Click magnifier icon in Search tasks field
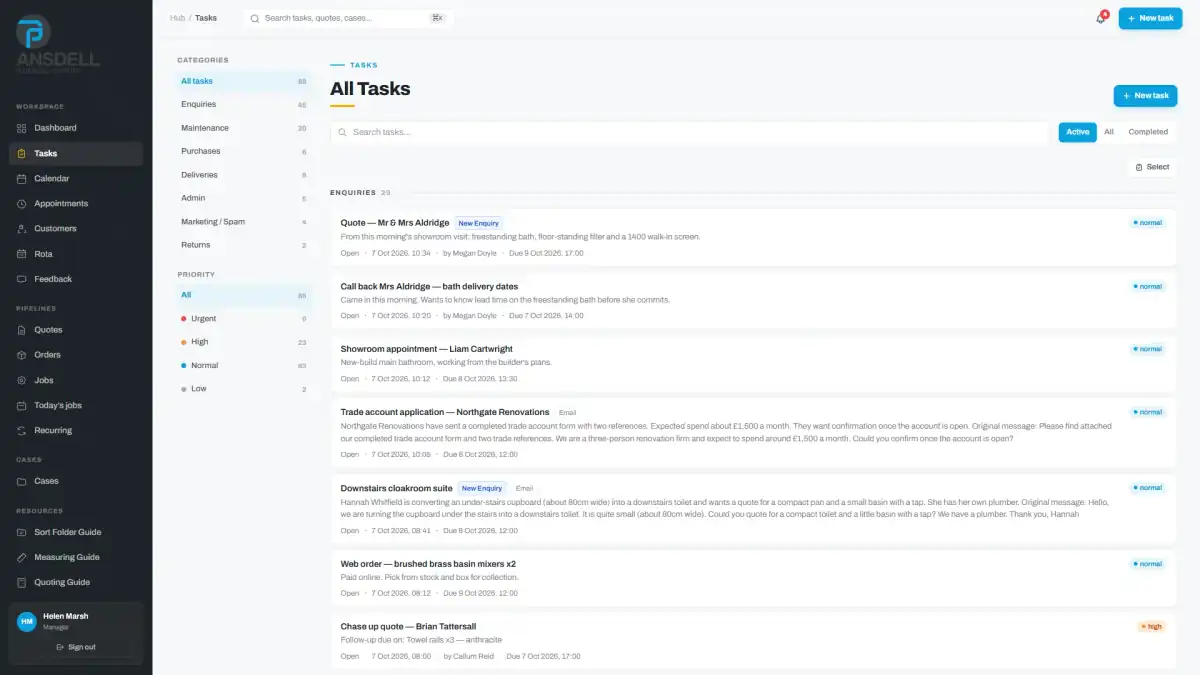1200x675 pixels. (x=343, y=132)
